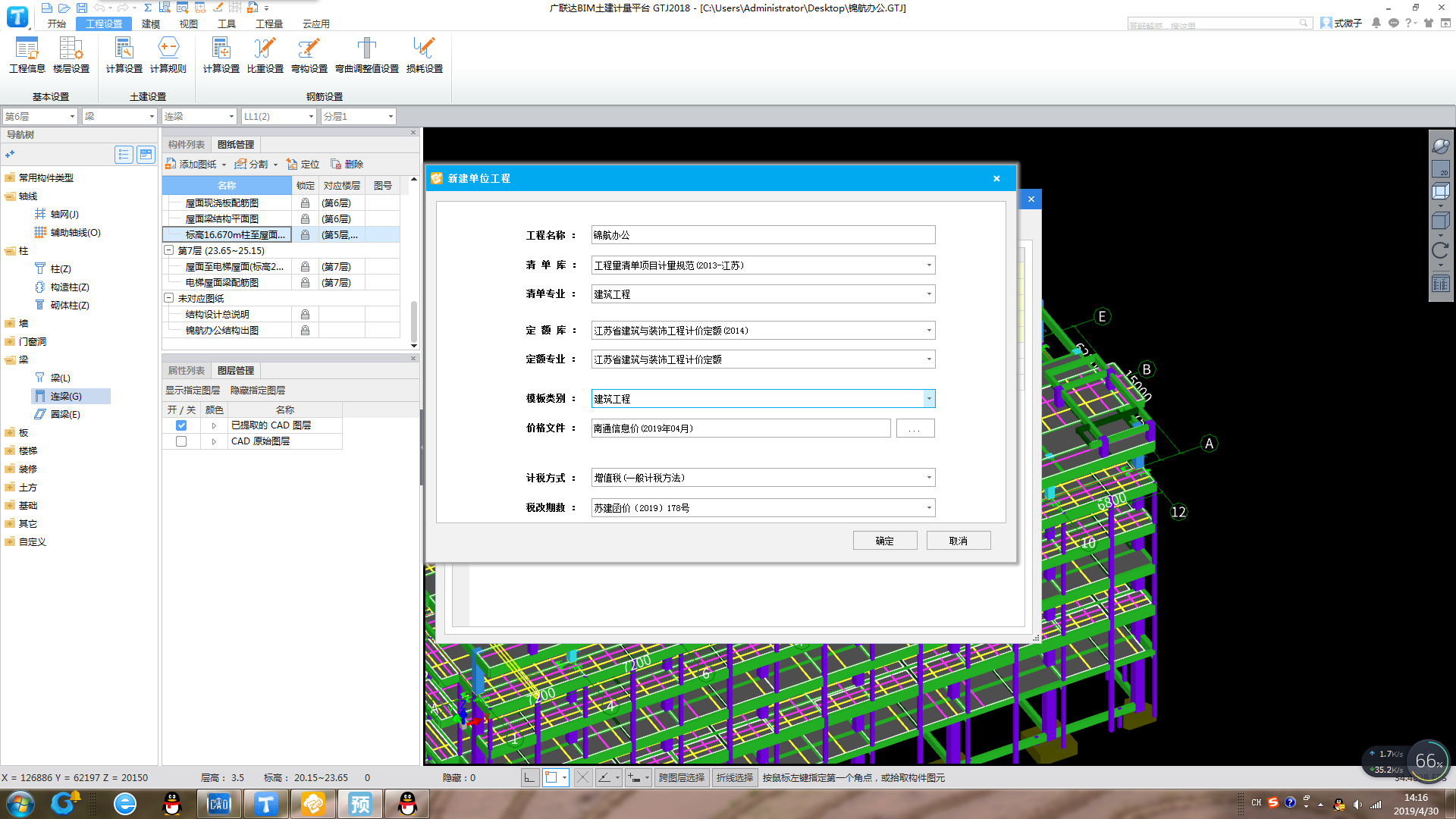Click the Sigma summary calculation icon
This screenshot has width=1456, height=819.
(x=147, y=8)
